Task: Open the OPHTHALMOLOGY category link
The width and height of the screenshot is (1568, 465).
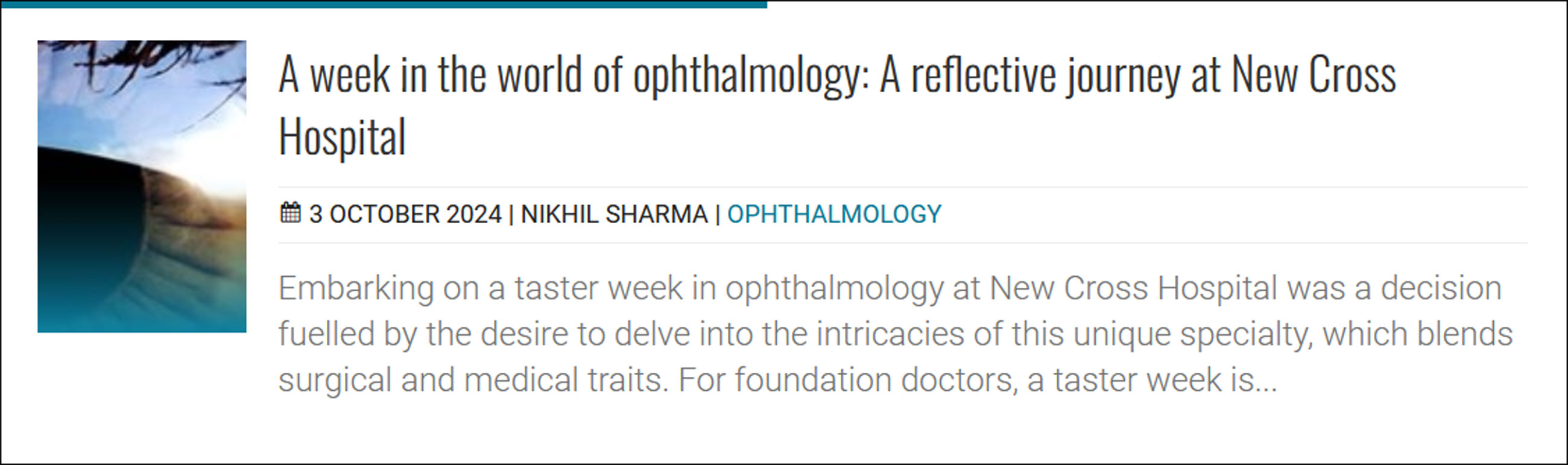Action: click(834, 214)
